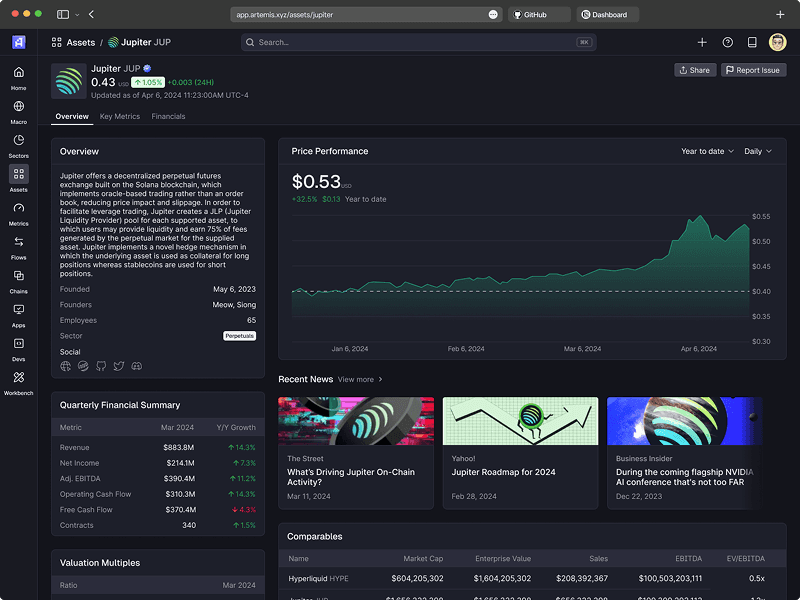Viewport: 800px width, 600px height.
Task: Click the Operating Cash Flow $310.3M value
Action: point(180,494)
